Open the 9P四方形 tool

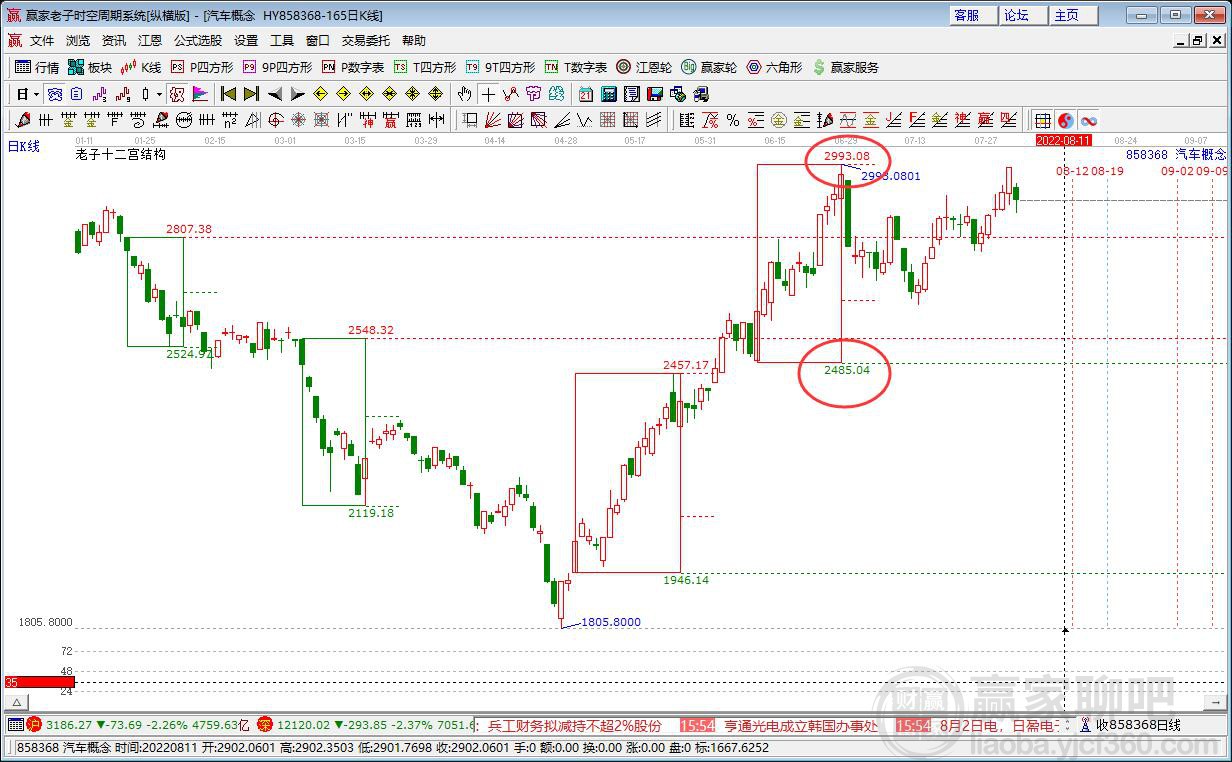pos(277,67)
